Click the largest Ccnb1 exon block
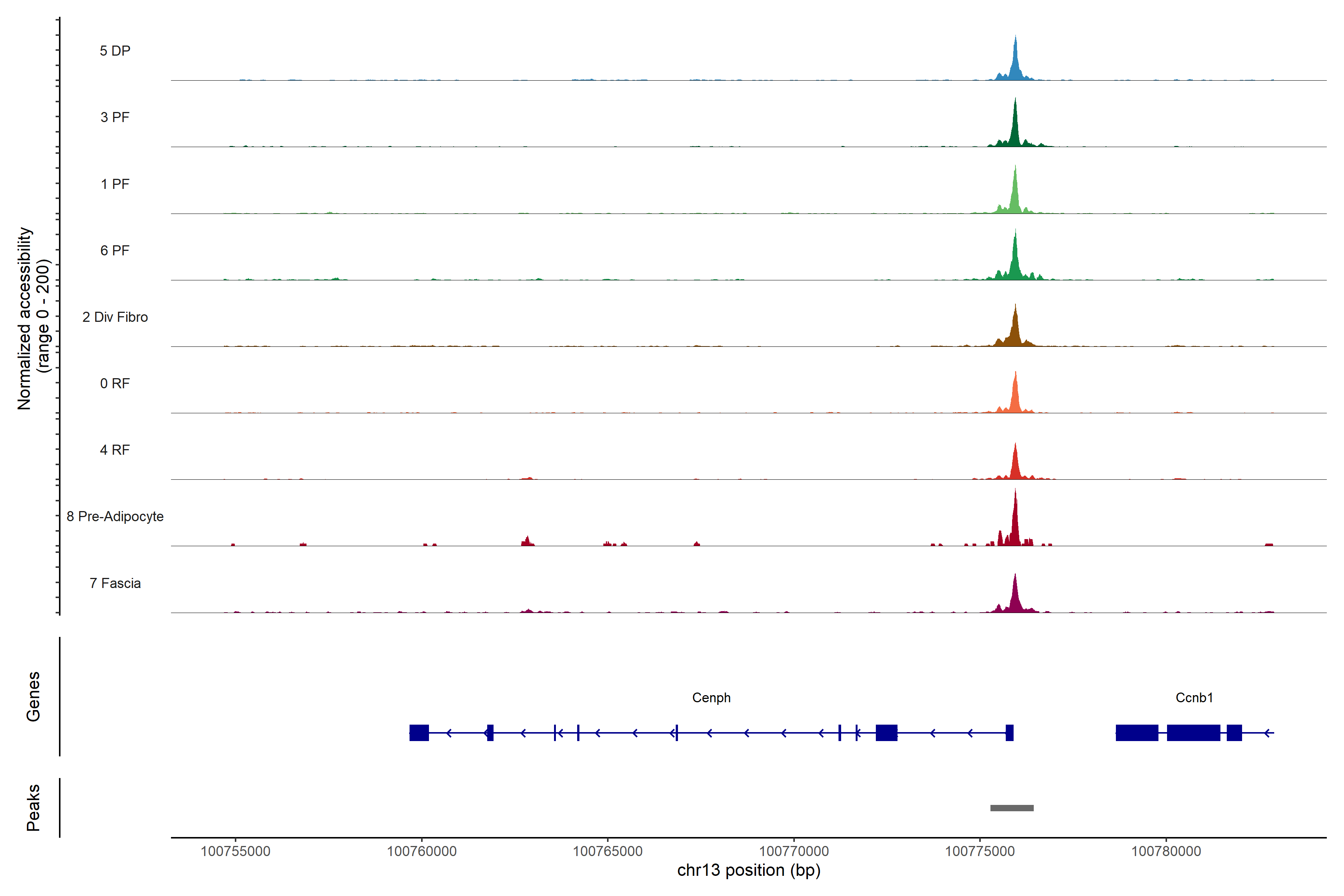 click(x=1193, y=732)
